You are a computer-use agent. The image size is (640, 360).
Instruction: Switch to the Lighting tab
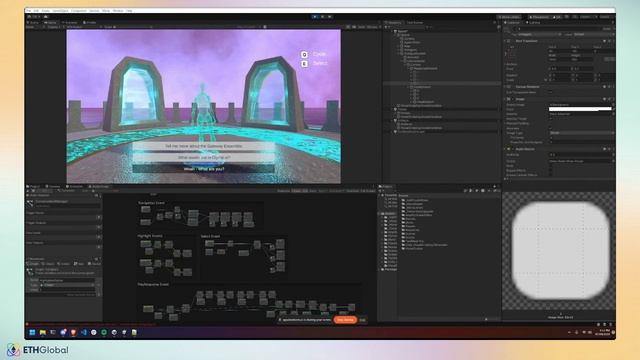pos(533,22)
